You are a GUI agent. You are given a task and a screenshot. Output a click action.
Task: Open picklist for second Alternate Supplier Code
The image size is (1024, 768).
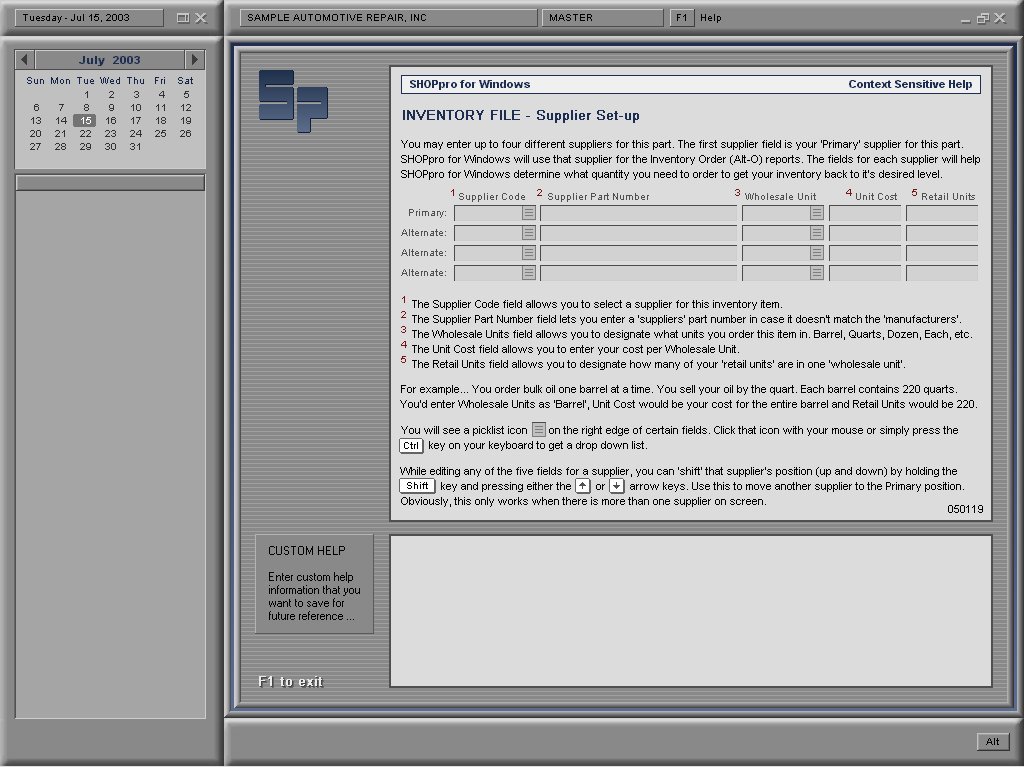point(528,253)
